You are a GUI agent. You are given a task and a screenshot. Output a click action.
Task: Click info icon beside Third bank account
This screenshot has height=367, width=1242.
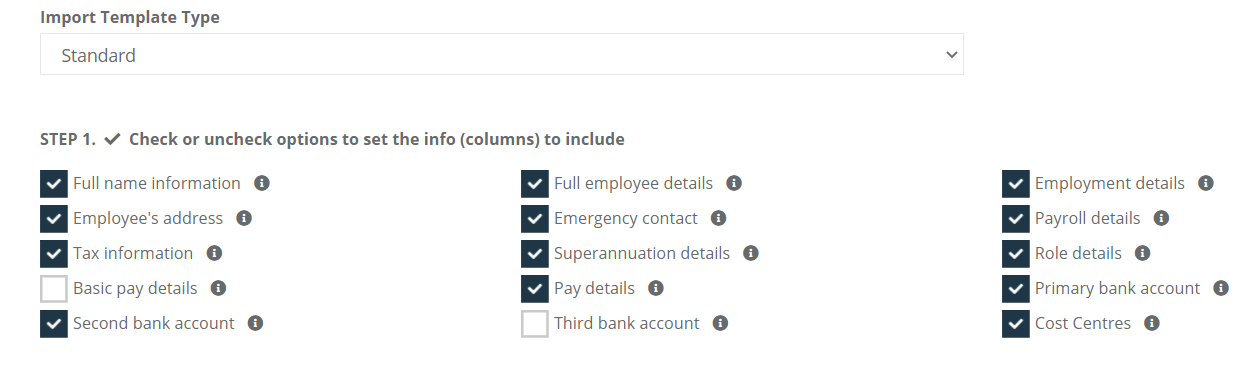click(721, 323)
